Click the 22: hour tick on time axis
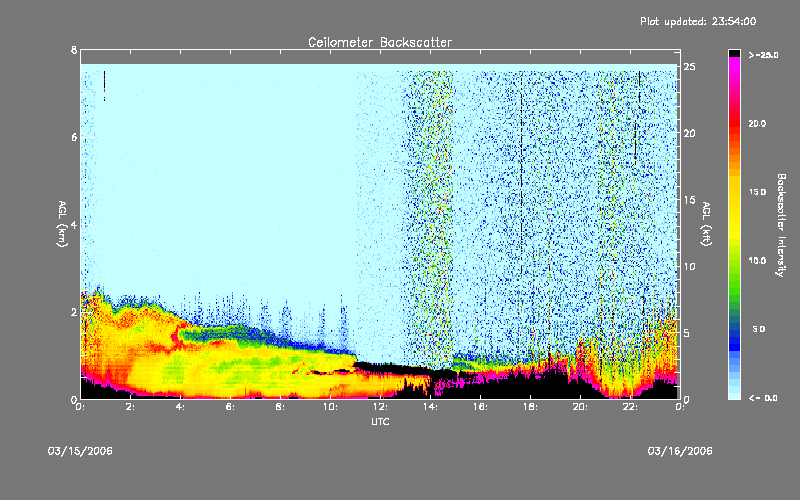 (630, 408)
